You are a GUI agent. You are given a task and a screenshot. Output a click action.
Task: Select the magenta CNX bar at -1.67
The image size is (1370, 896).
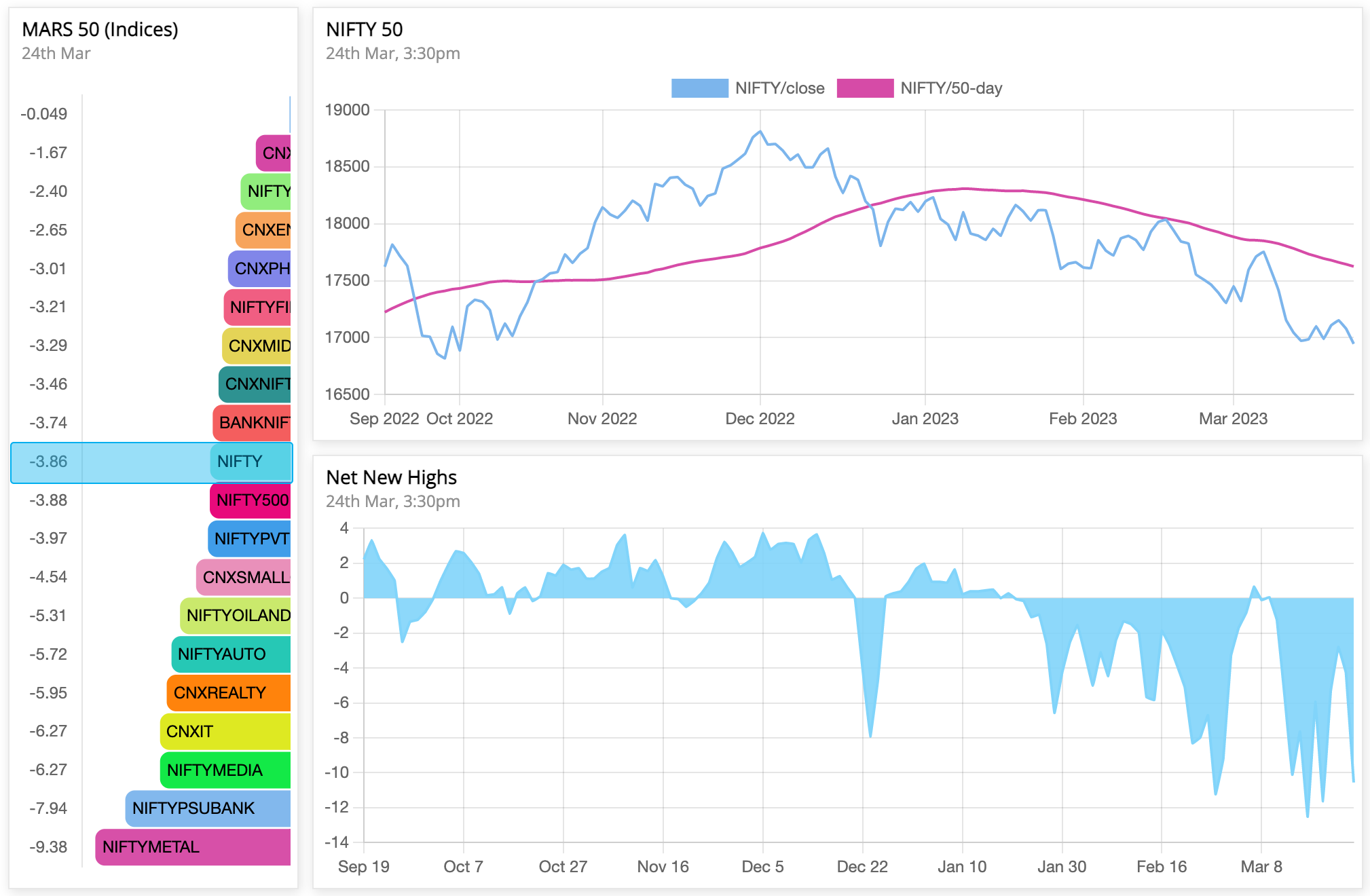274,153
